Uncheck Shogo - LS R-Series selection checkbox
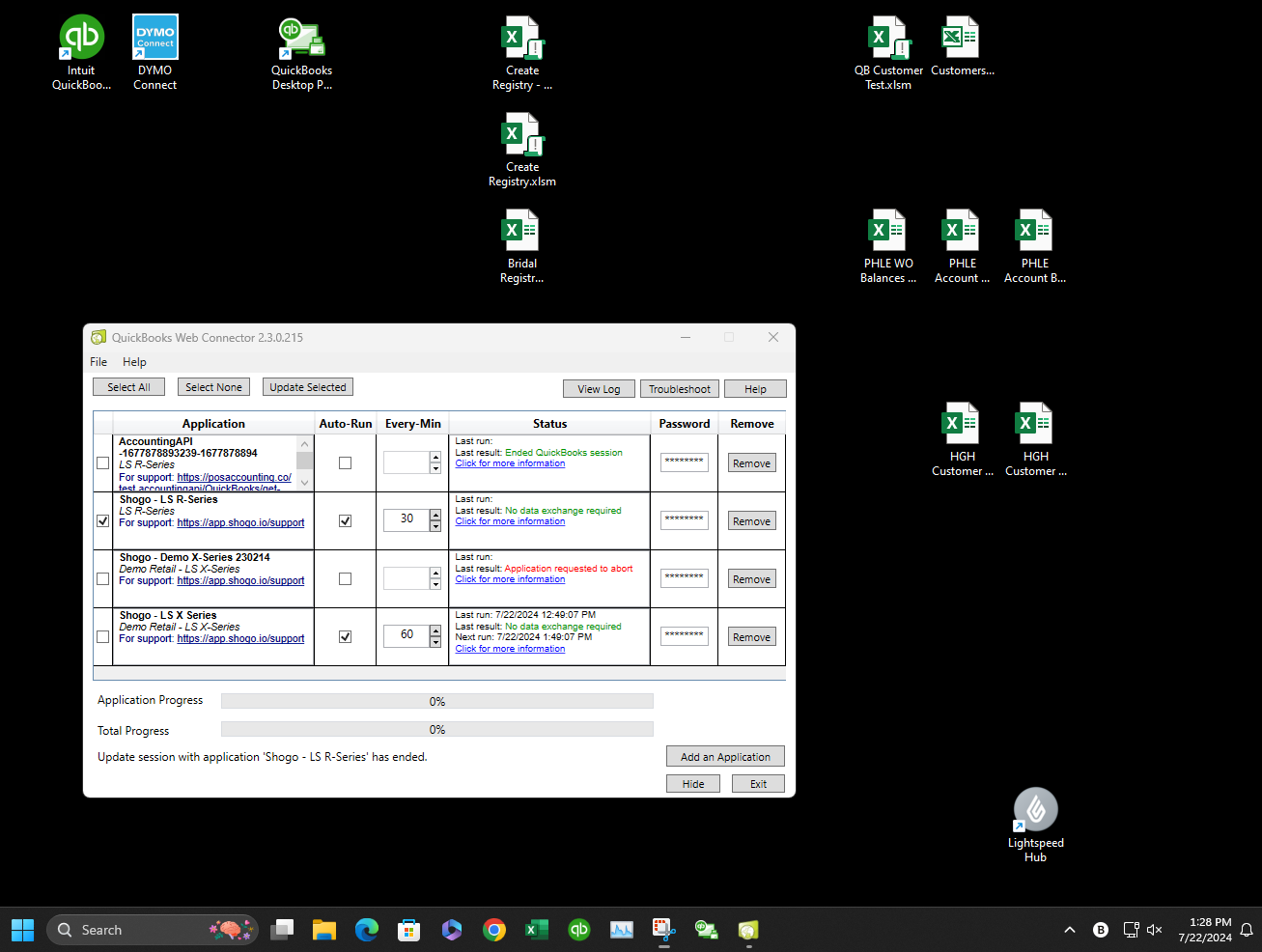 pyautogui.click(x=103, y=521)
